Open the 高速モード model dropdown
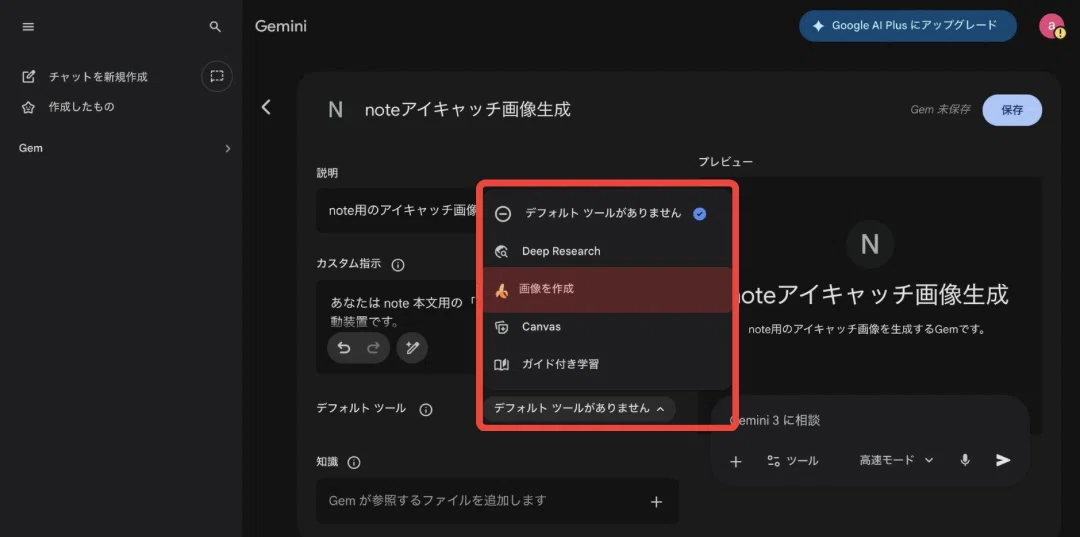The height and width of the screenshot is (537, 1080). tap(896, 460)
